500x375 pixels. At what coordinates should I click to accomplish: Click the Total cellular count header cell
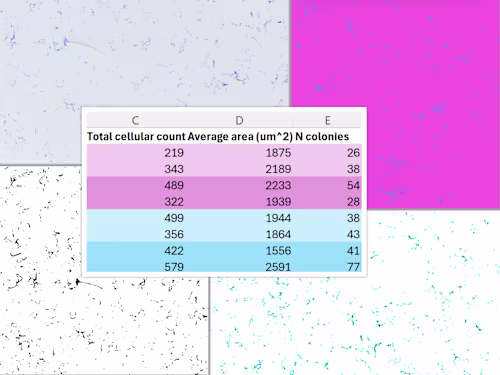(136, 136)
